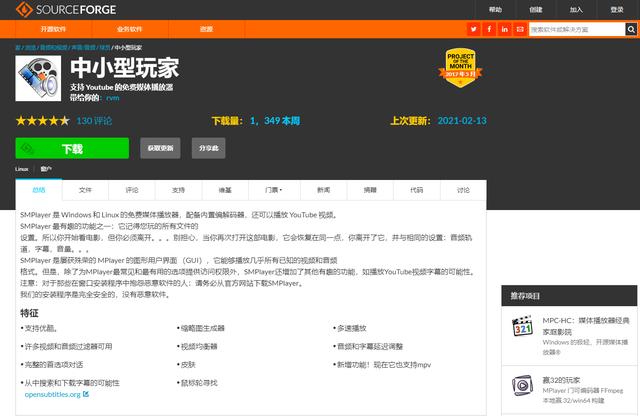The height and width of the screenshot is (416, 640).
Task: Click the 加入 link in header
Action: click(x=576, y=9)
